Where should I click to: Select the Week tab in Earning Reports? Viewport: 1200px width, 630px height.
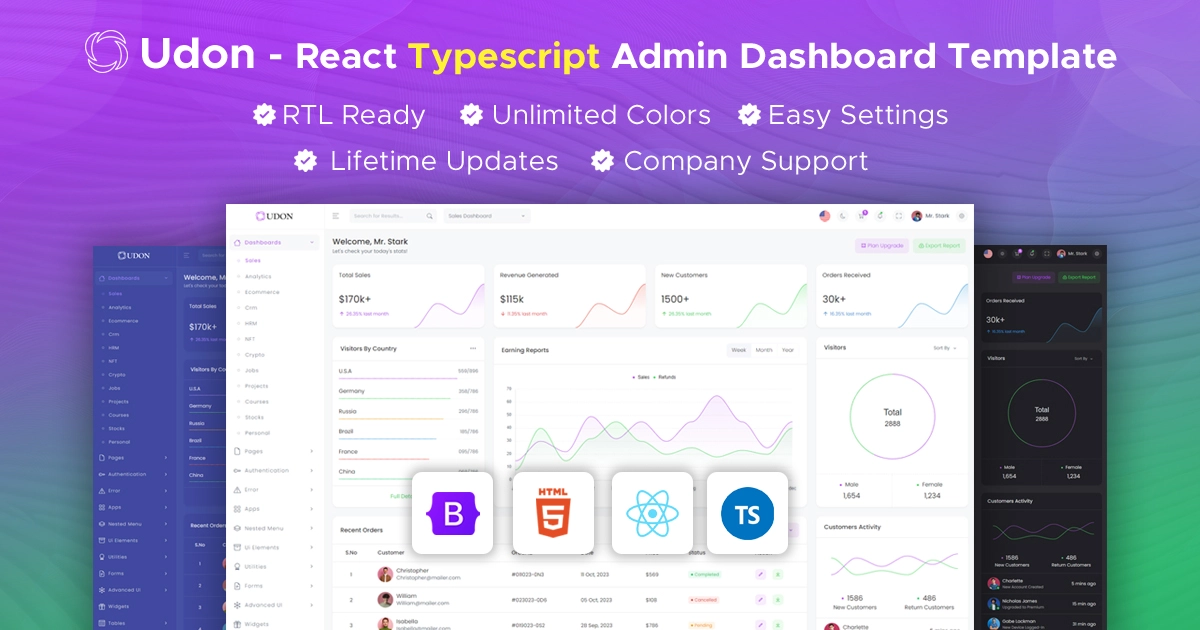[x=738, y=350]
